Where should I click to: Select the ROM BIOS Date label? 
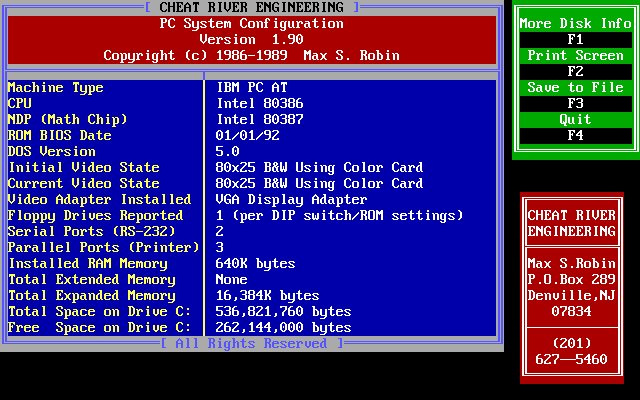60,136
